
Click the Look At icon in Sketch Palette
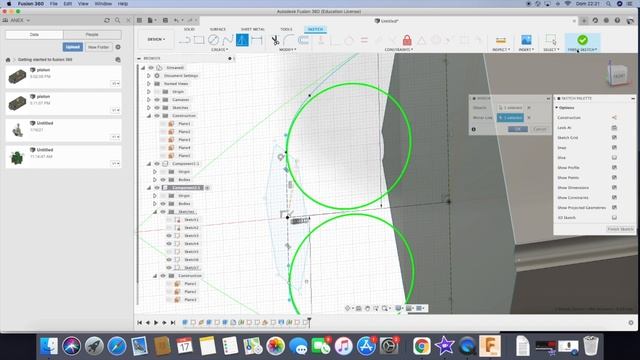tap(614, 128)
